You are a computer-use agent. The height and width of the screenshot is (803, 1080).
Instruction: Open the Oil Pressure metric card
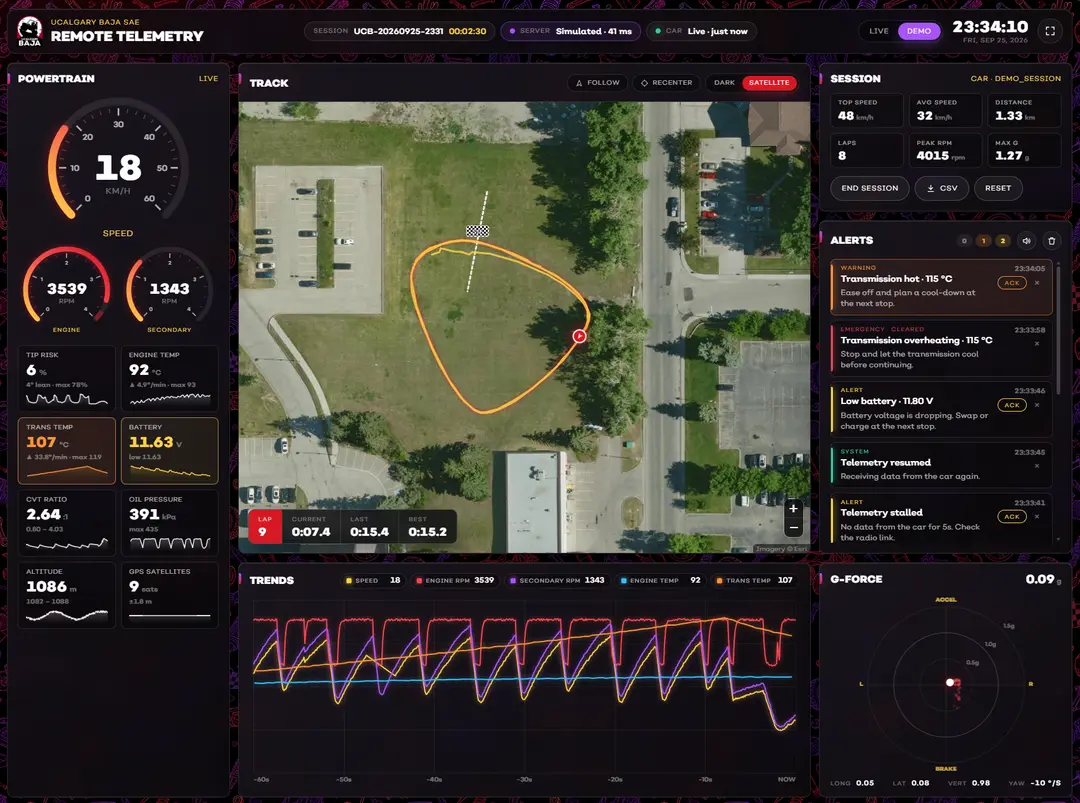click(169, 523)
